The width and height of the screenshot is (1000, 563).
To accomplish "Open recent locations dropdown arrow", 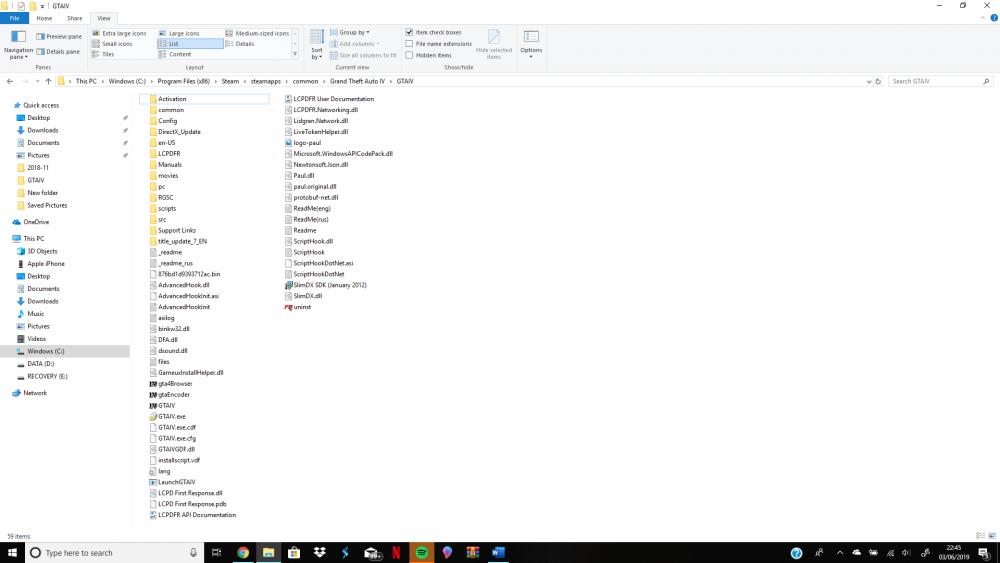I will (x=38, y=82).
